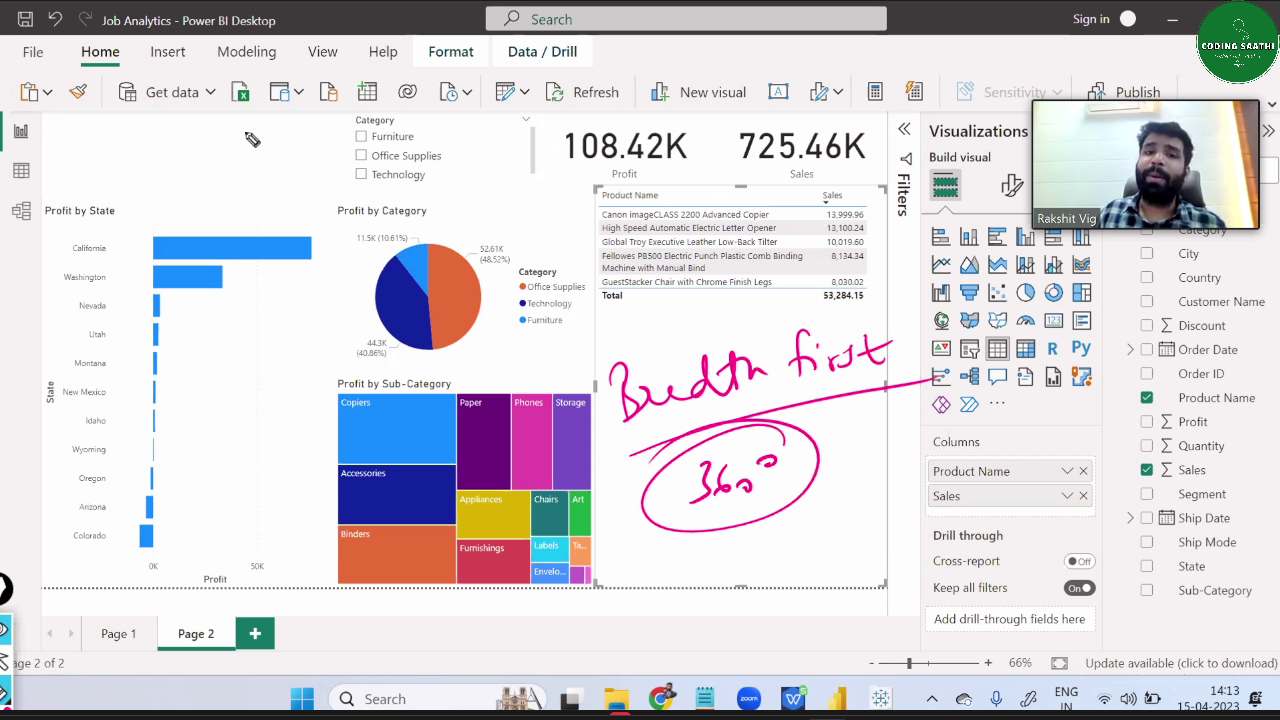
Task: Select KPI visualization icon
Action: 941,349
